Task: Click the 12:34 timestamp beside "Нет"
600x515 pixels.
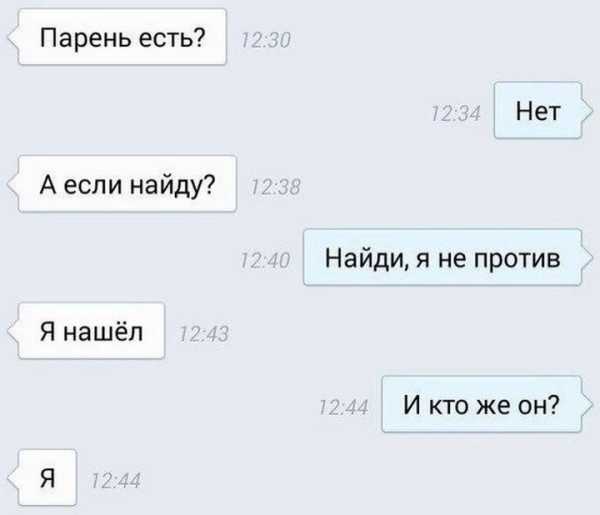Action: tap(456, 113)
